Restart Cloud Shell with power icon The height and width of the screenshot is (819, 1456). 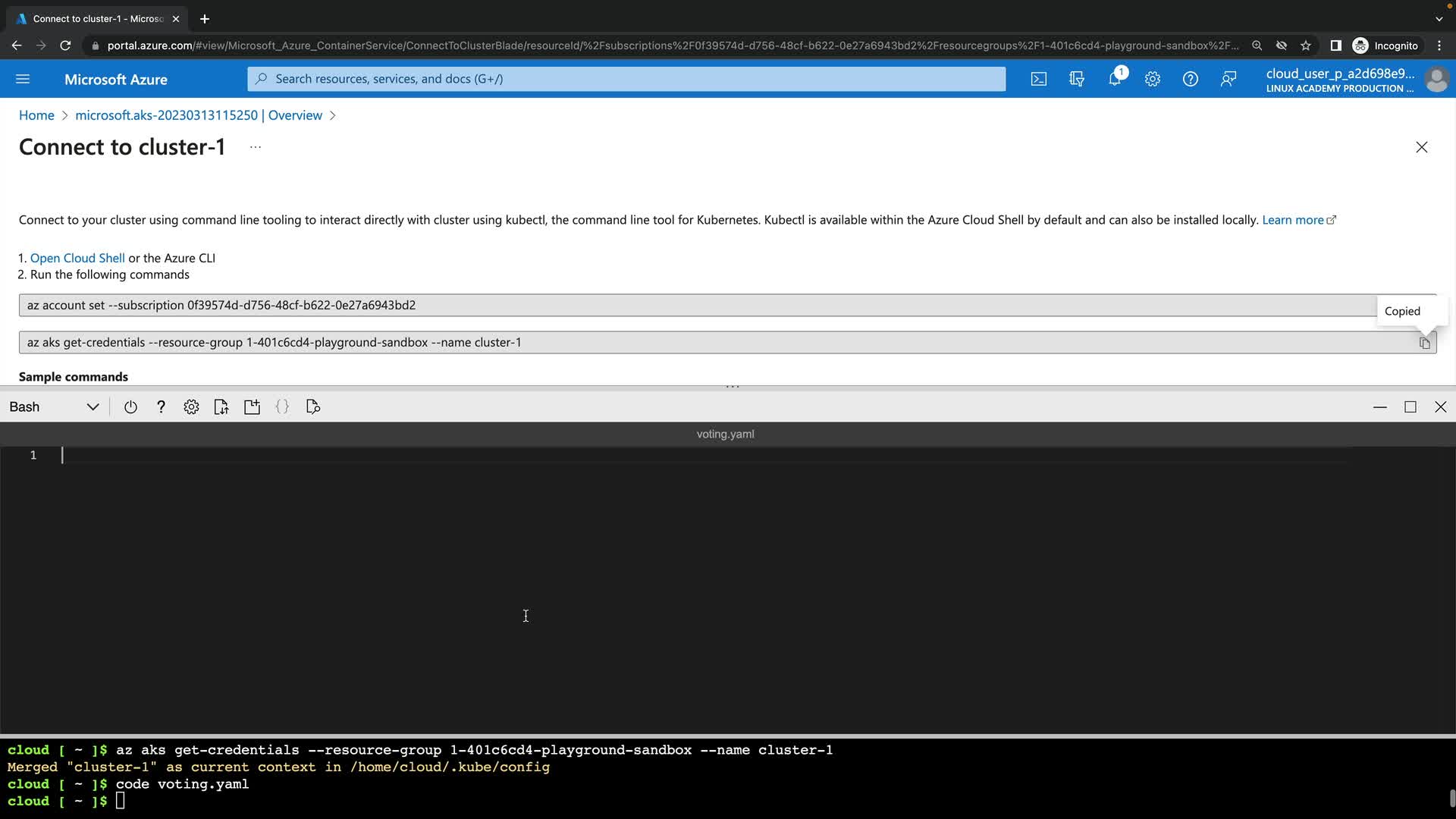pos(130,407)
